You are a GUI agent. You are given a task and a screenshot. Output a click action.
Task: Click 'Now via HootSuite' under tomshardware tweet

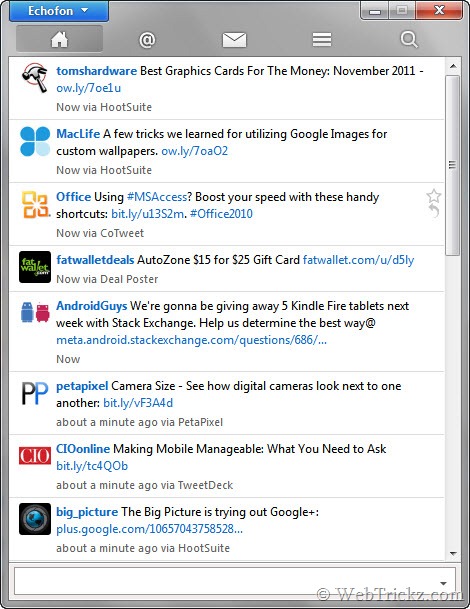pos(104,107)
